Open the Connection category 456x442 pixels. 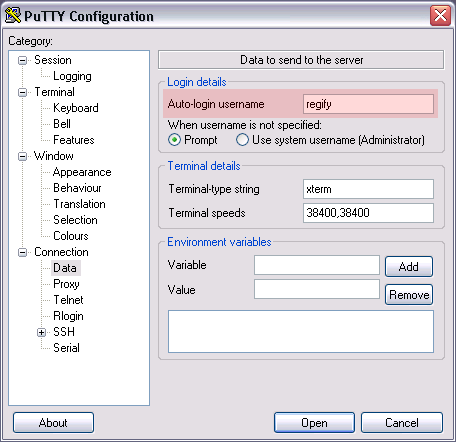[61, 252]
